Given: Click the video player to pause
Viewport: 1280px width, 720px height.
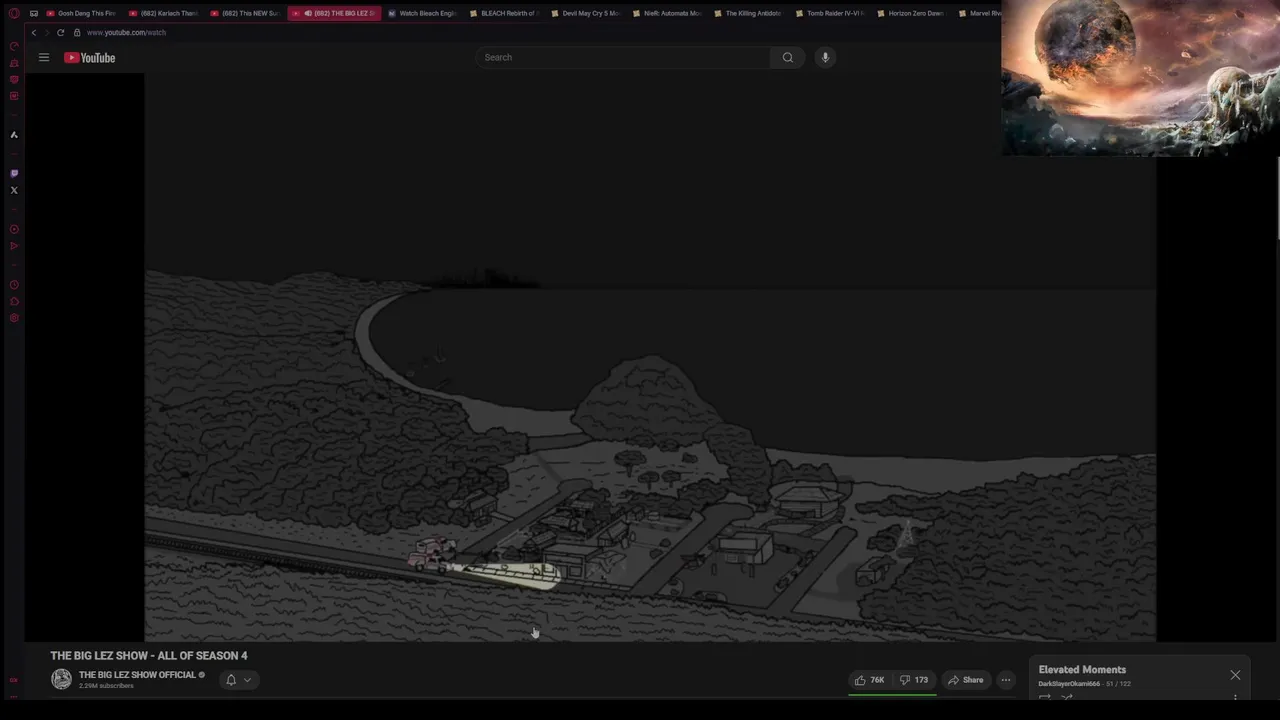Looking at the screenshot, I should coord(650,357).
